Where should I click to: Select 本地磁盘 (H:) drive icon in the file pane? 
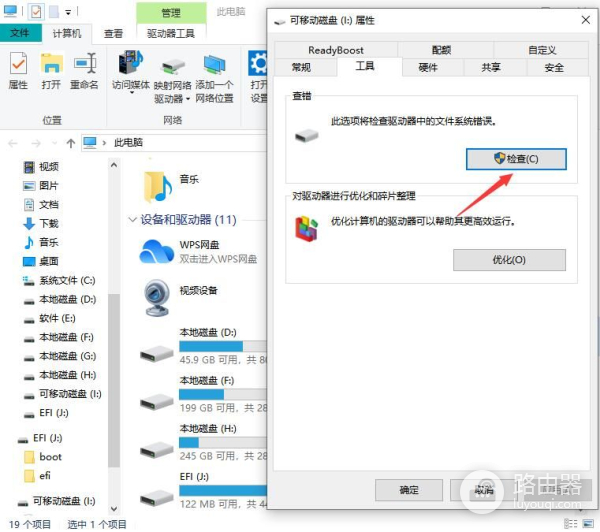(x=156, y=450)
